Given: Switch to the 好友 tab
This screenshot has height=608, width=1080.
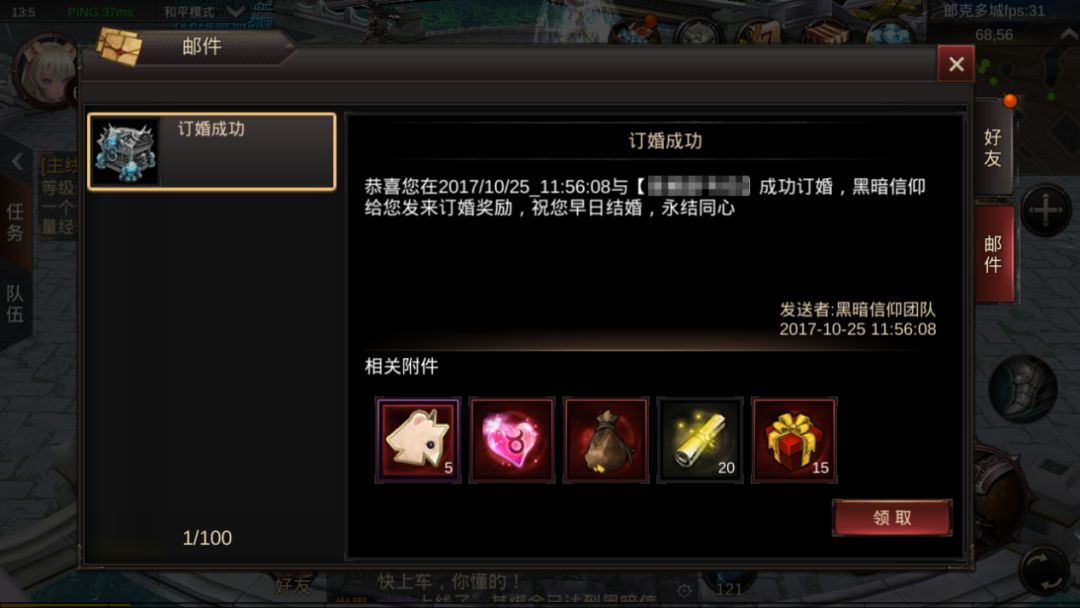Looking at the screenshot, I should tap(993, 148).
